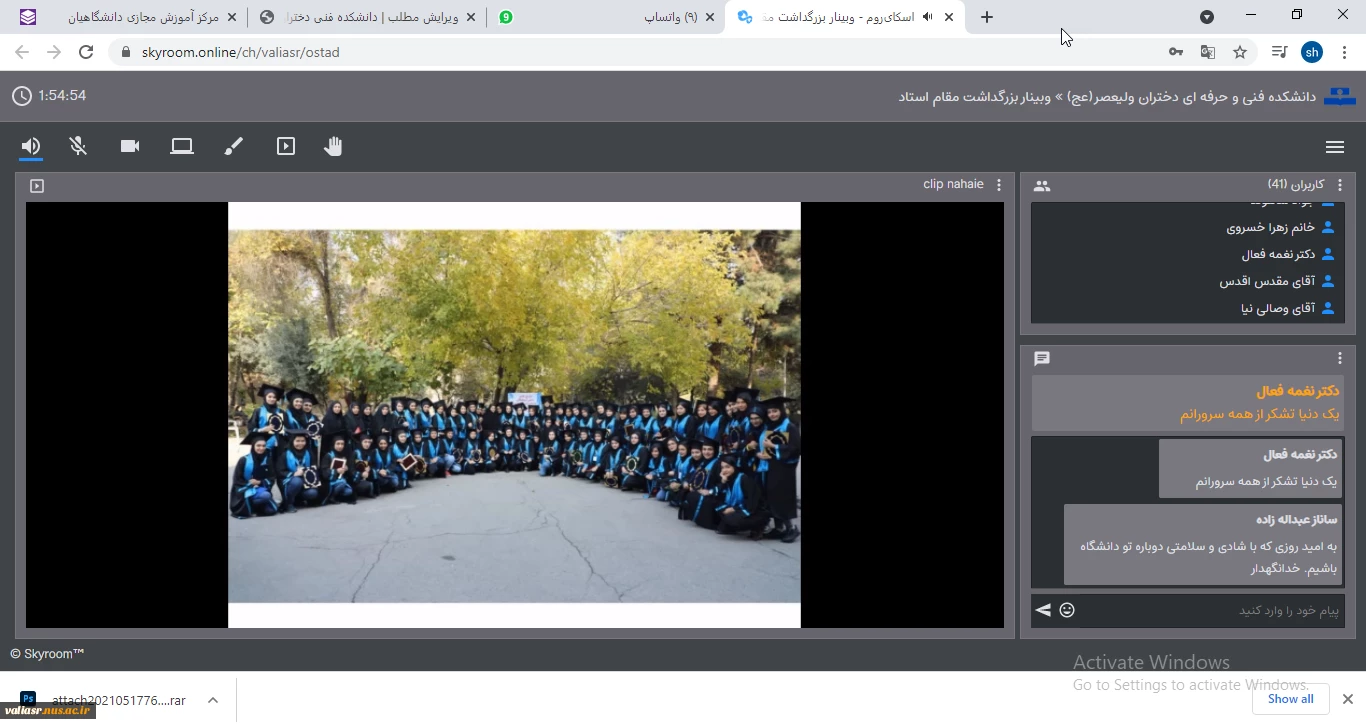Click the graduation group photo in clip
This screenshot has width=1366, height=728.
coord(514,416)
